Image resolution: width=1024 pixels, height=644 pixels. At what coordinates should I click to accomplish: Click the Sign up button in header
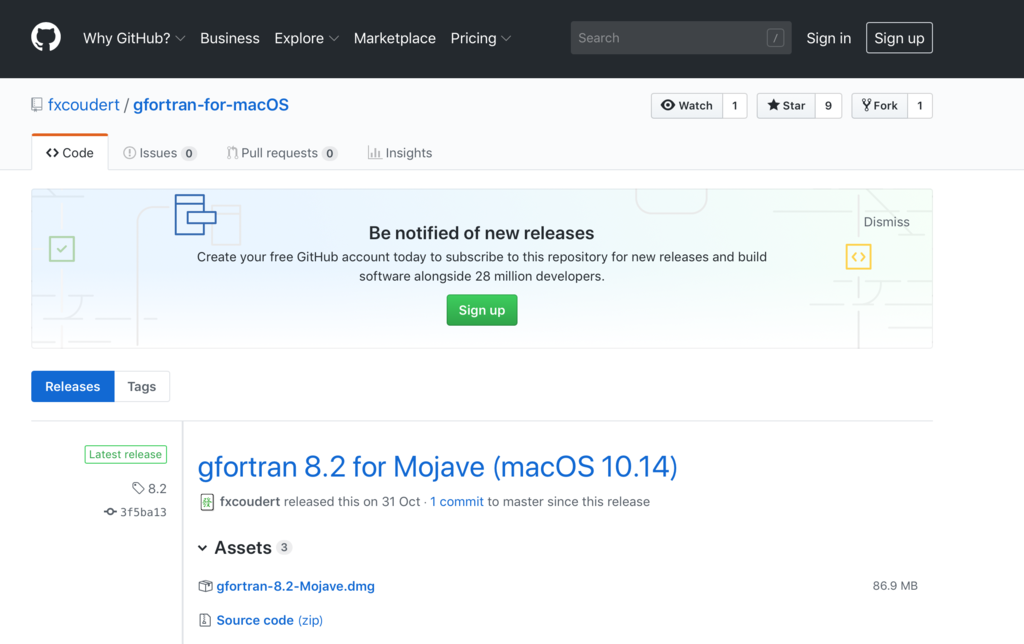pos(899,38)
